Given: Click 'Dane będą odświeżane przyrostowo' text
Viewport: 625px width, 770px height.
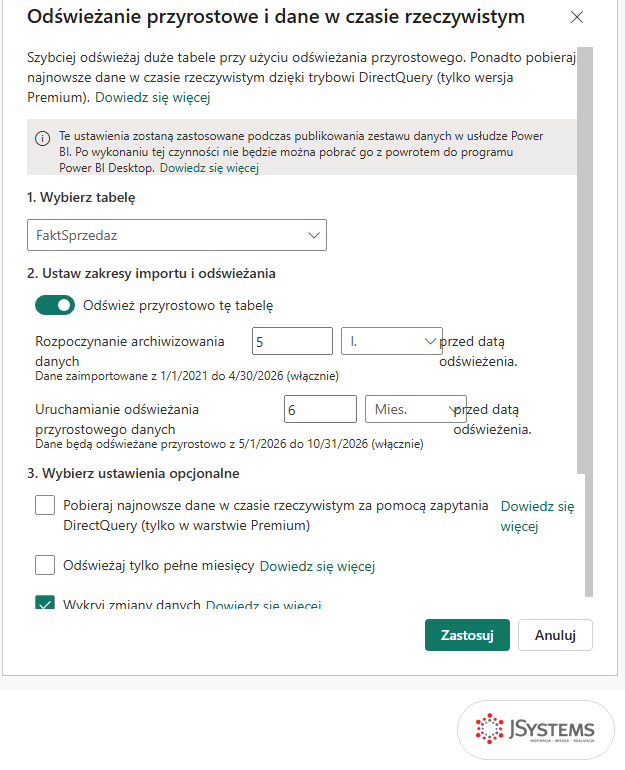Looking at the screenshot, I should pos(229,444).
